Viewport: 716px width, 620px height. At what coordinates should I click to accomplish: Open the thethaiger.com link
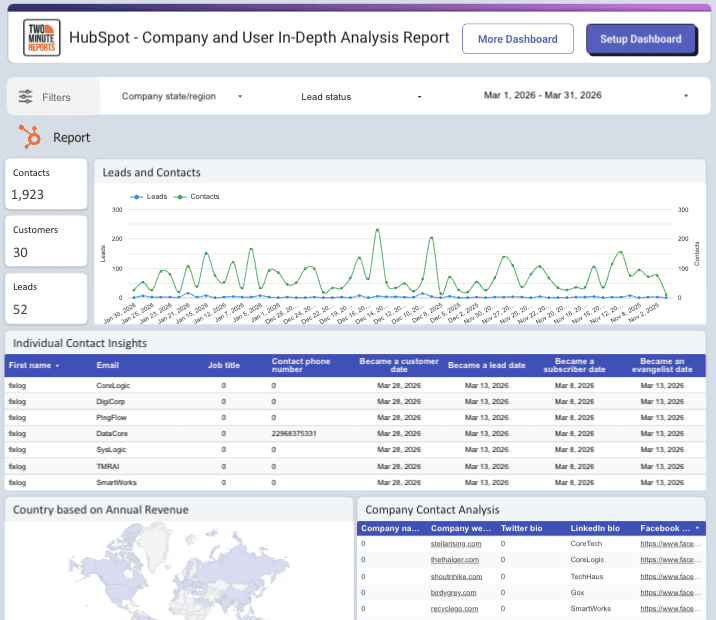tap(455, 560)
